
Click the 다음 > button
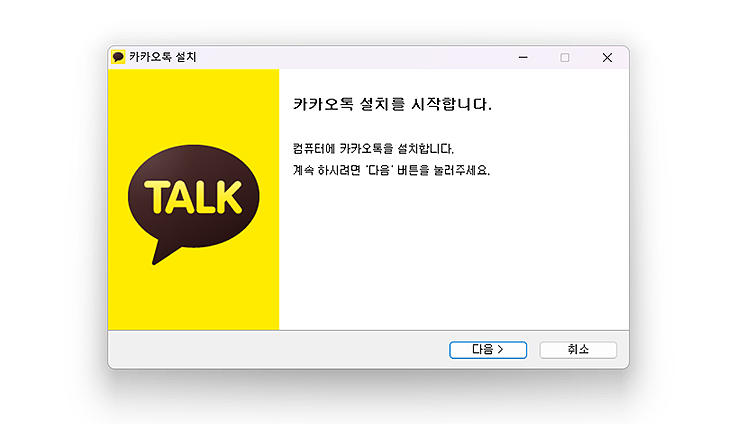(x=488, y=350)
